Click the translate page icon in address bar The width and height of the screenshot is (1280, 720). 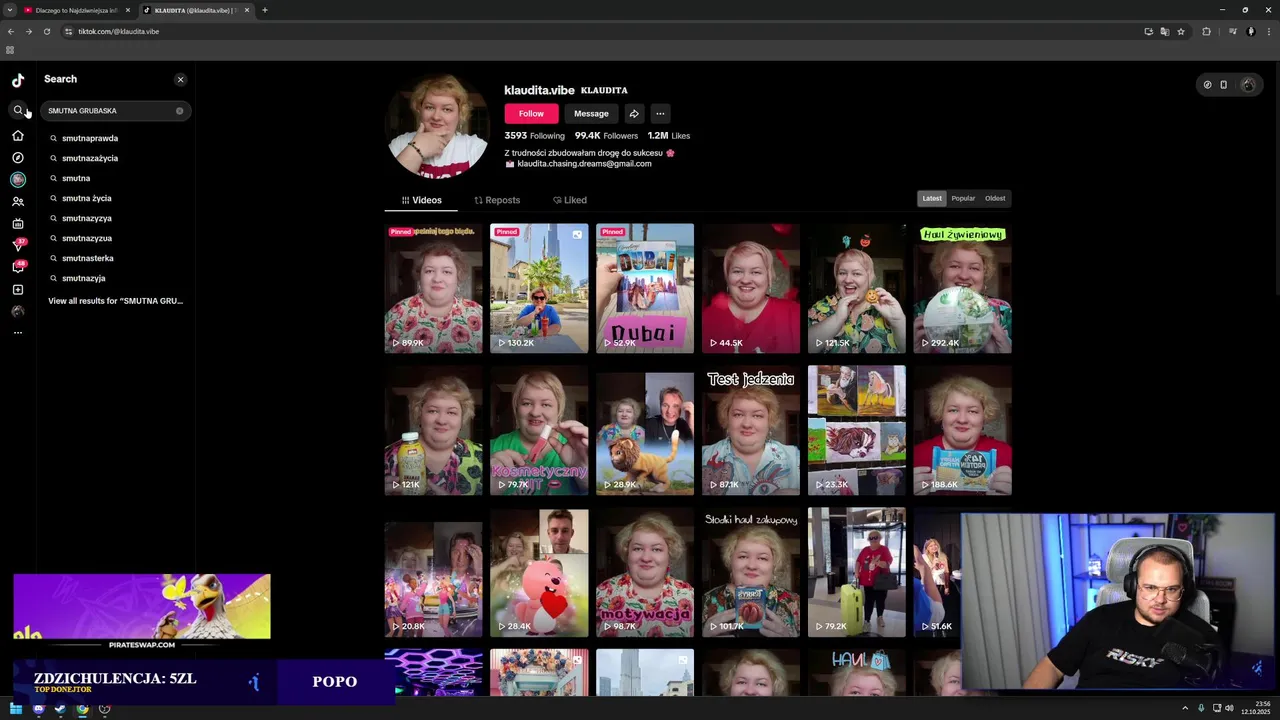click(1165, 31)
